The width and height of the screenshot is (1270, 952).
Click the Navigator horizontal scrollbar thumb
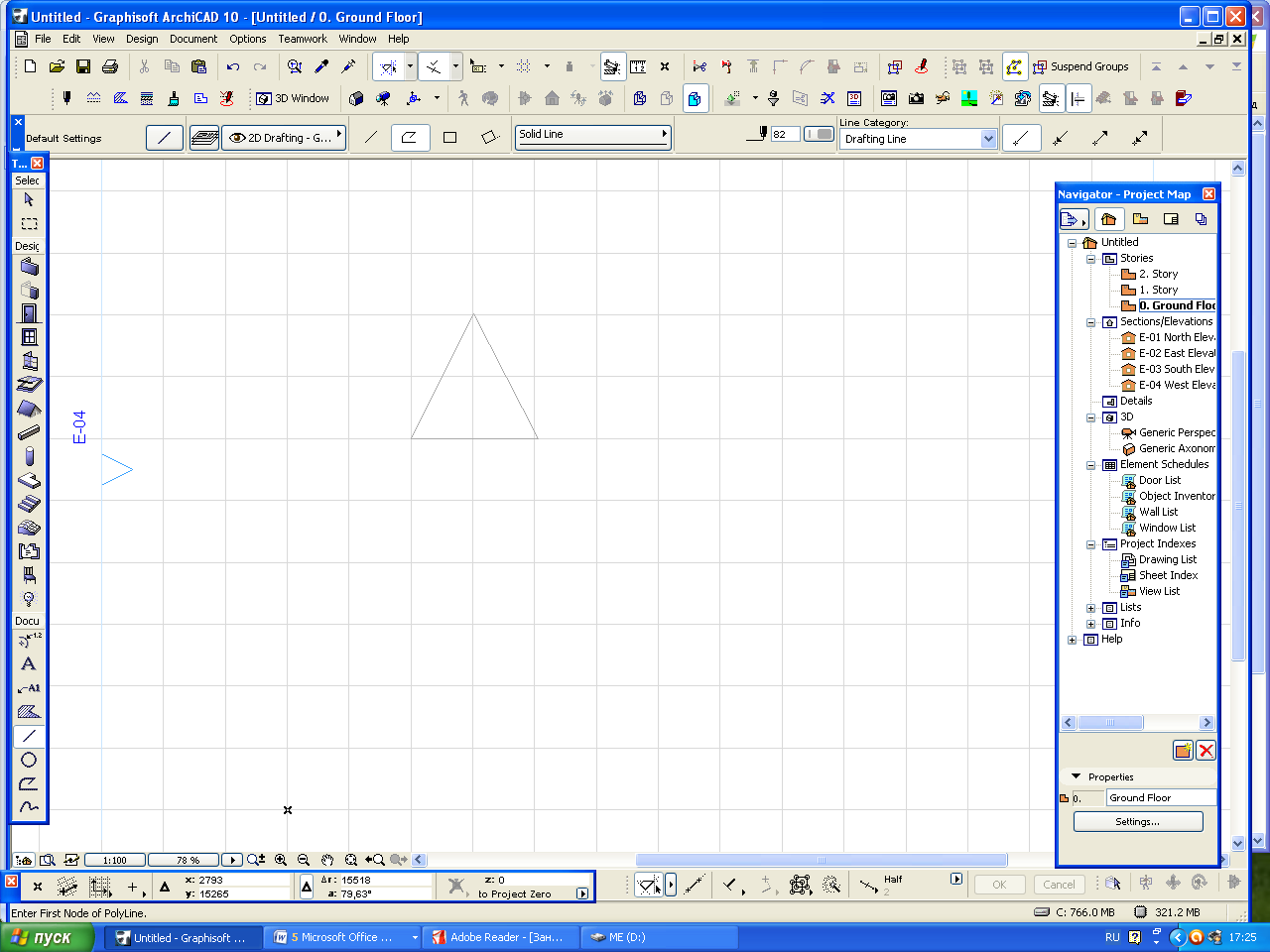pos(1110,723)
